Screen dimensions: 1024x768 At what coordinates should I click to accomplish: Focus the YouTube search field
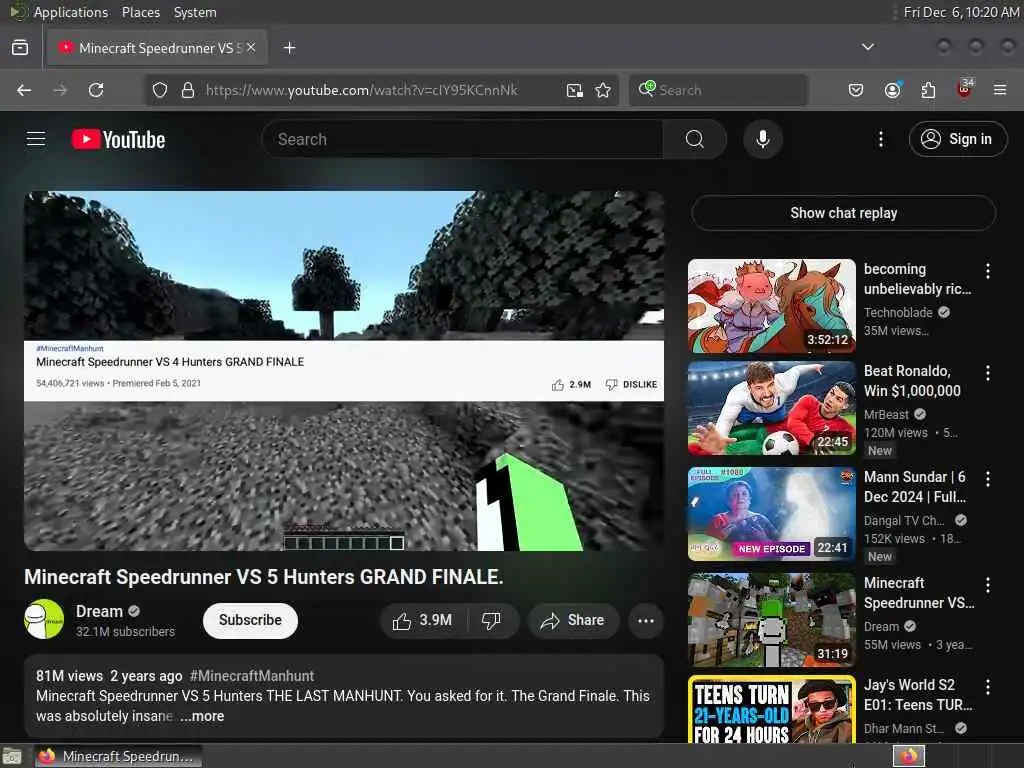462,139
